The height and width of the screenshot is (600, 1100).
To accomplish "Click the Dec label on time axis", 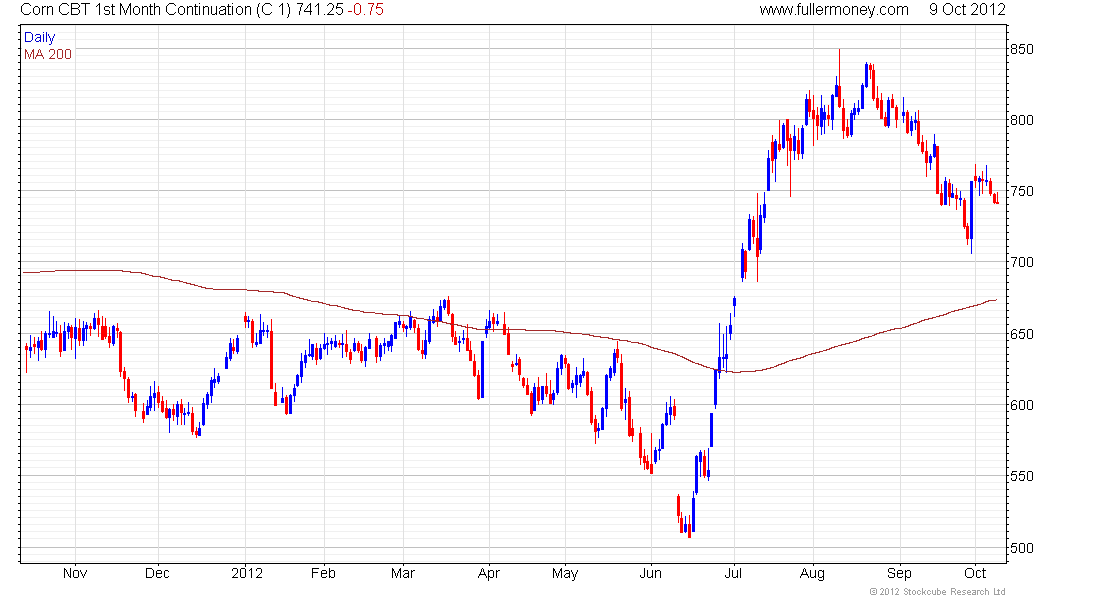I will click(157, 573).
